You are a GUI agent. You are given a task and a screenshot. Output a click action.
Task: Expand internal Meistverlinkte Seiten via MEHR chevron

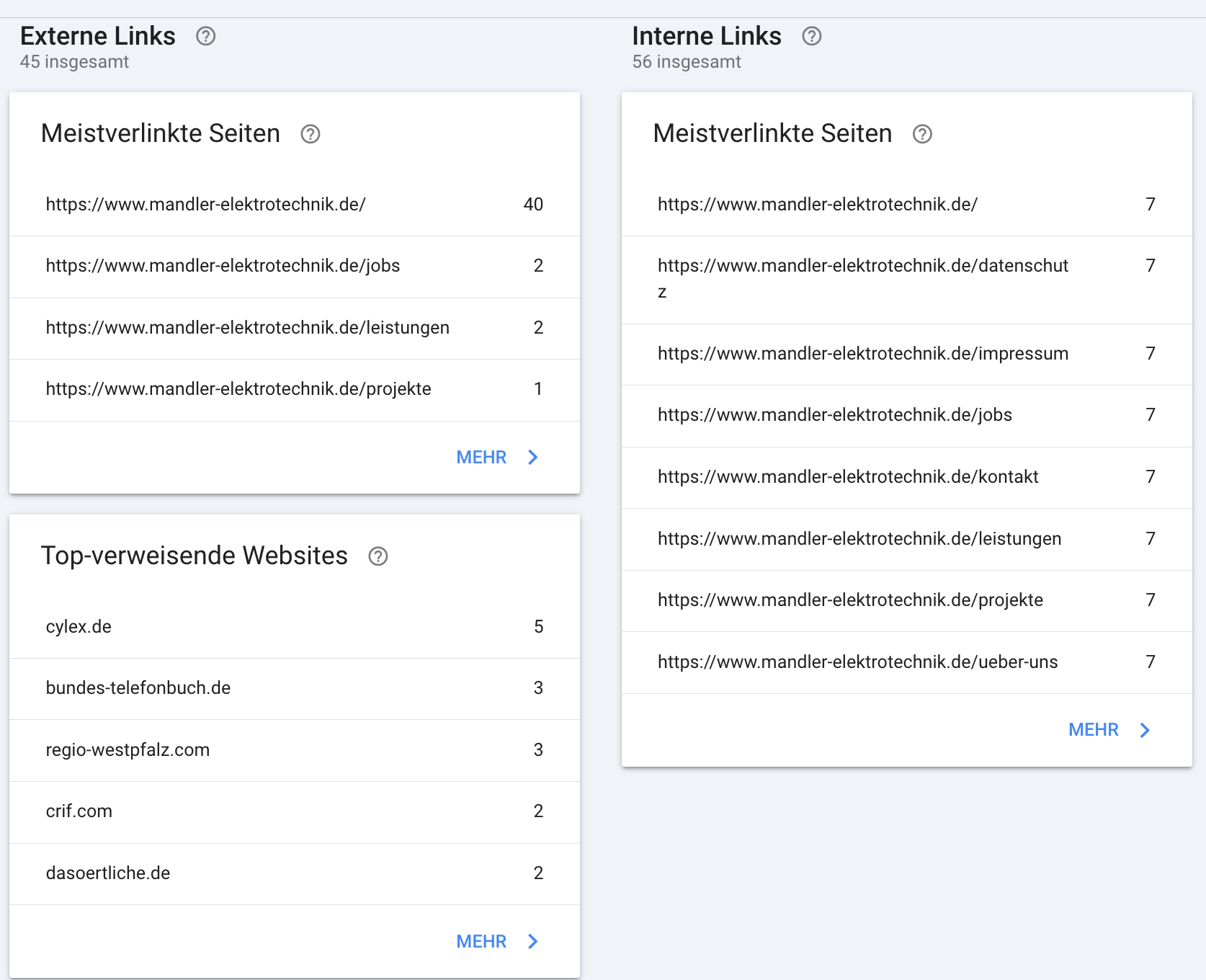coord(1145,731)
